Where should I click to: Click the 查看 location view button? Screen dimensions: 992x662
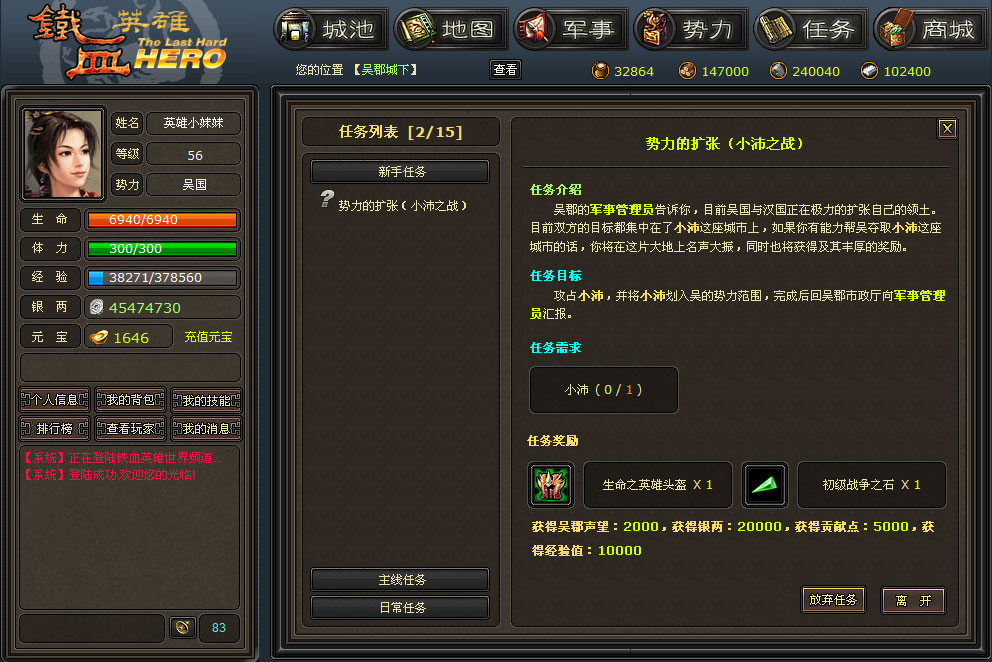click(x=505, y=70)
